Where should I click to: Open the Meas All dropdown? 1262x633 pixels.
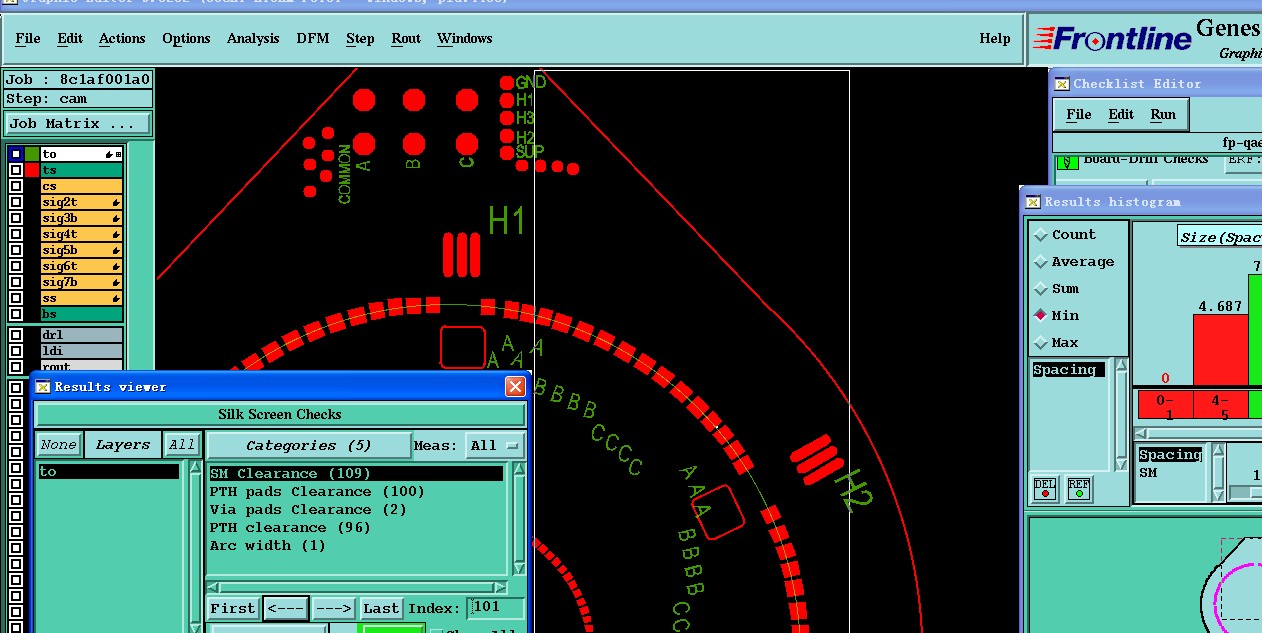point(494,445)
